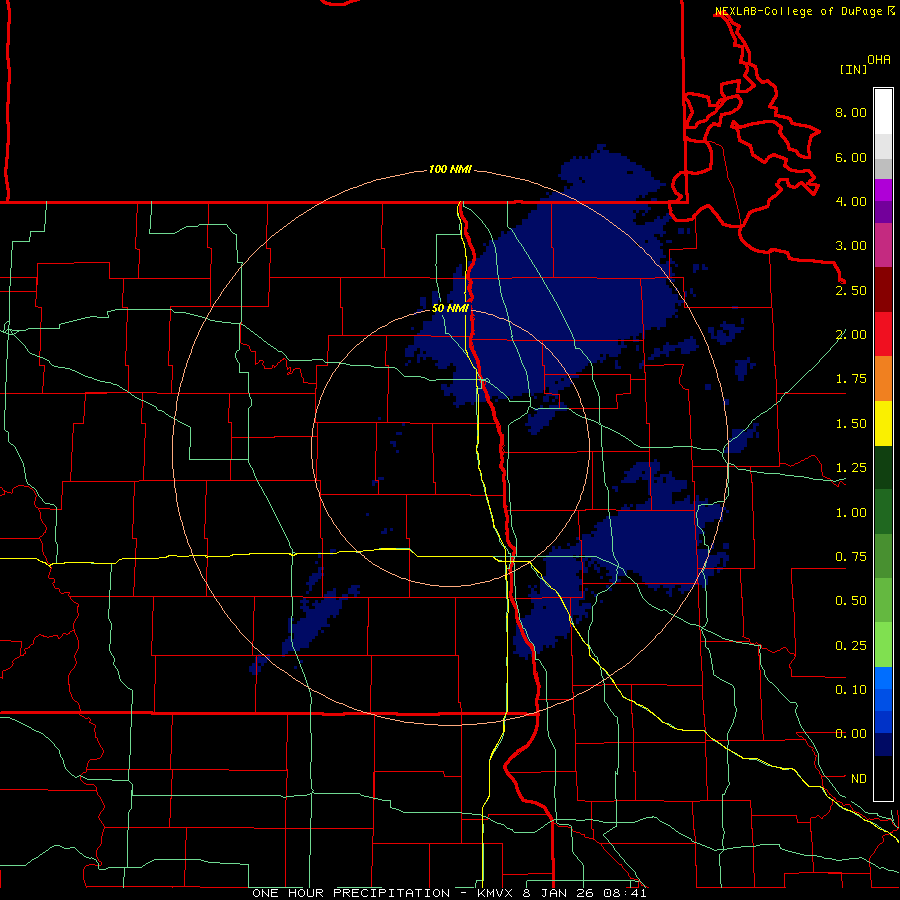Click the 1.75 legend value
Image resolution: width=900 pixels, height=900 pixels.
[851, 379]
